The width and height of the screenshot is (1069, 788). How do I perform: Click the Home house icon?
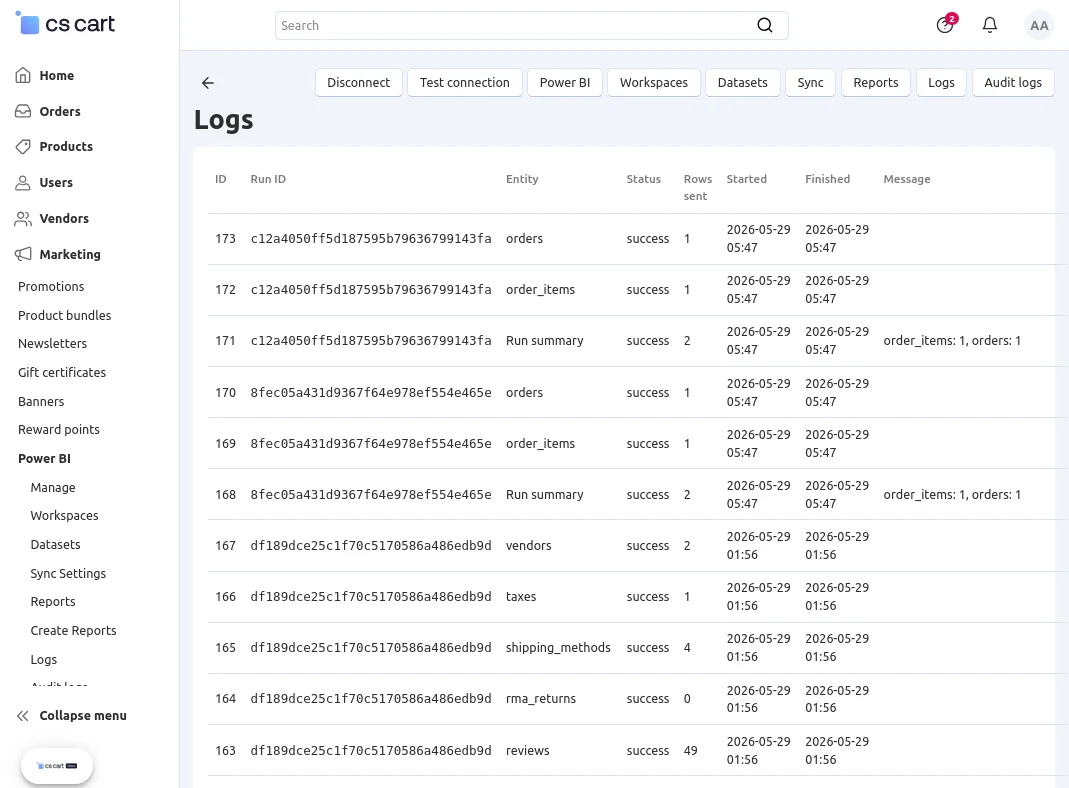[x=22, y=75]
